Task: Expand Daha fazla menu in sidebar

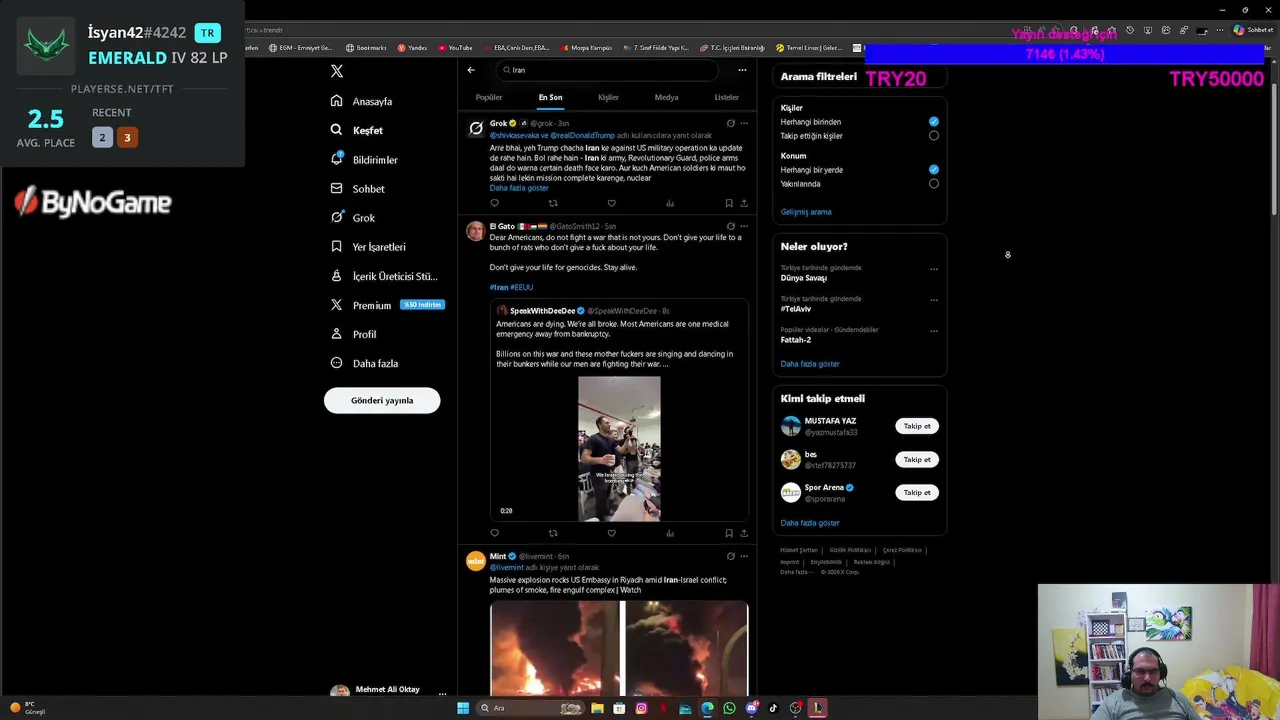Action: tap(364, 363)
